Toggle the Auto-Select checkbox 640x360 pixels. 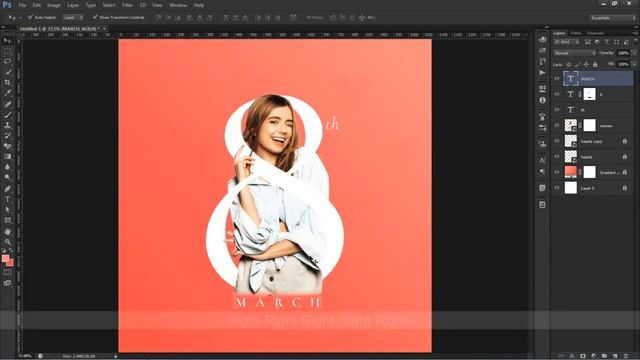coord(30,17)
